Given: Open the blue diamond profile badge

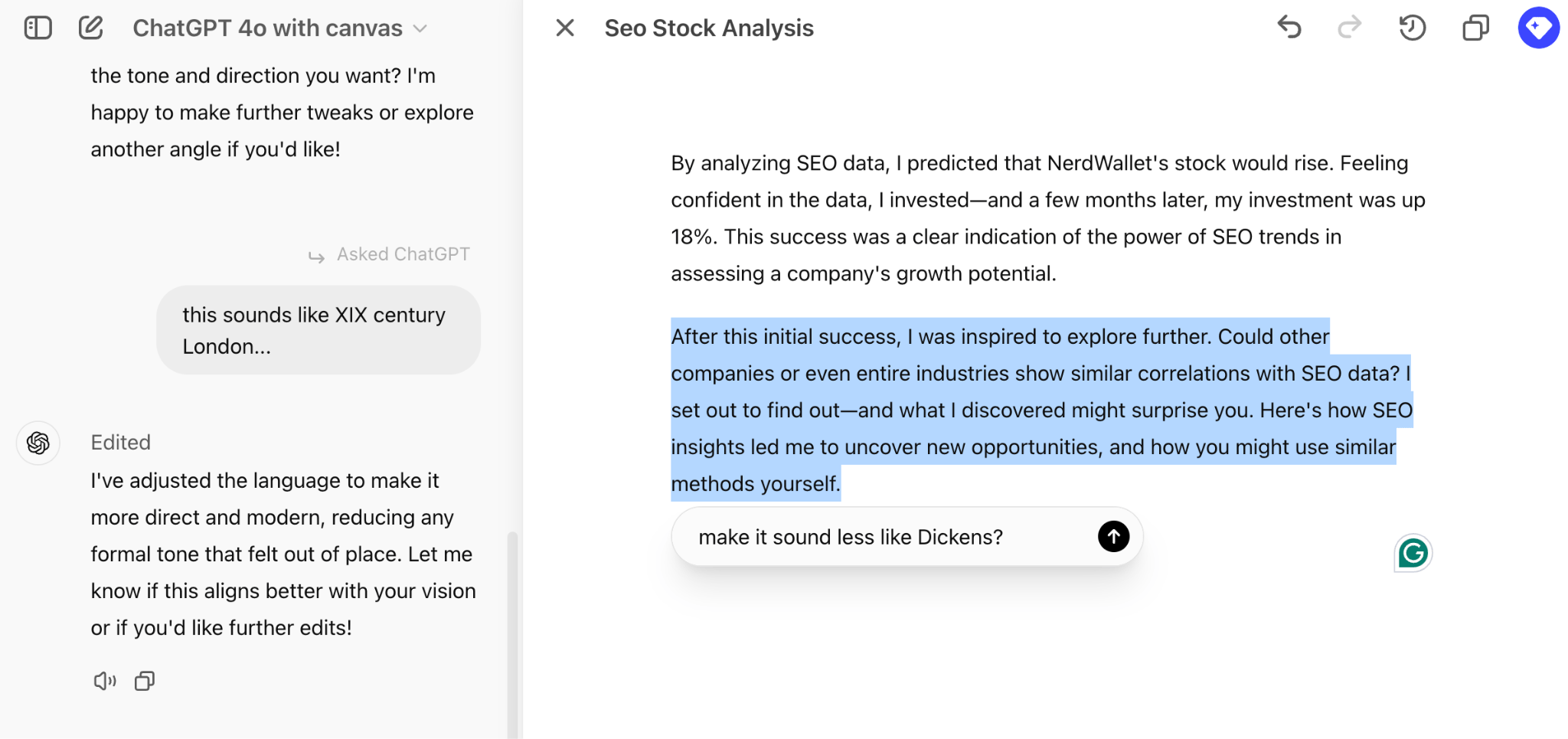Looking at the screenshot, I should (1538, 28).
